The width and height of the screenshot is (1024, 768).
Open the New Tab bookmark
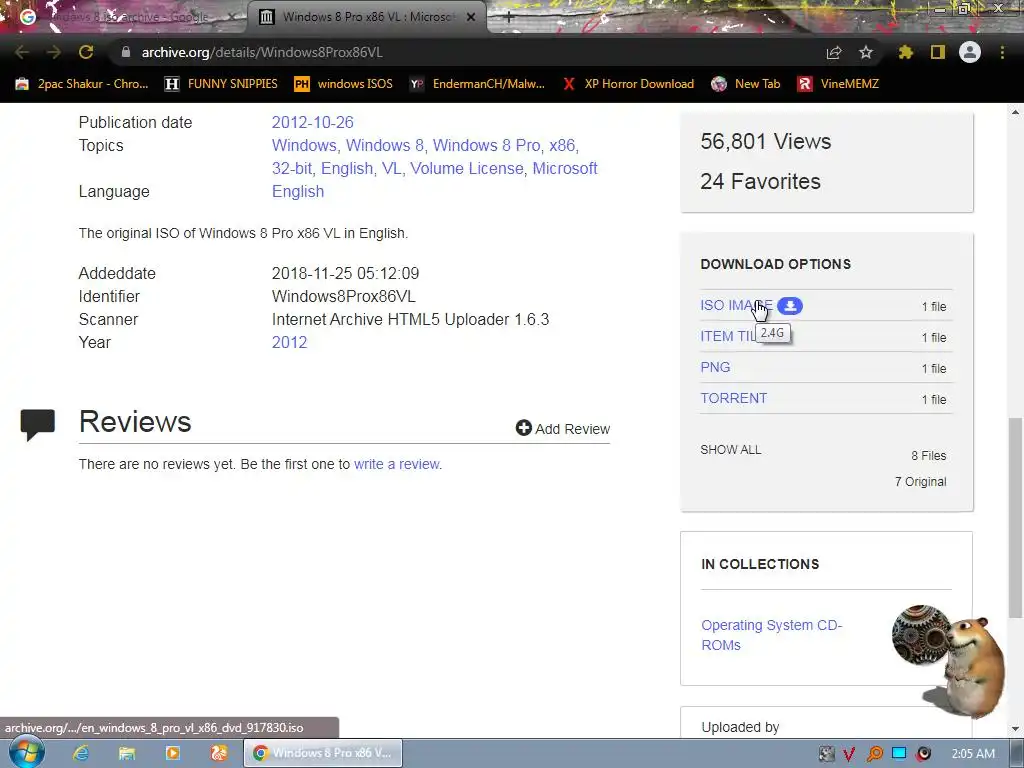746,84
